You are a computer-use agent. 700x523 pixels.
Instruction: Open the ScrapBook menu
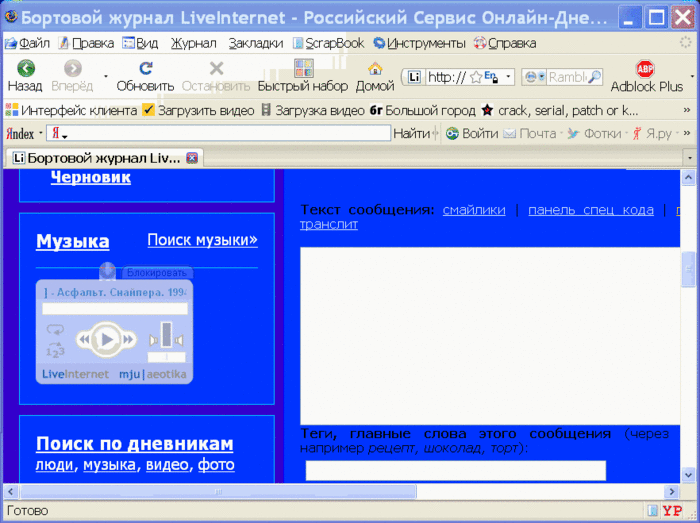coord(329,43)
